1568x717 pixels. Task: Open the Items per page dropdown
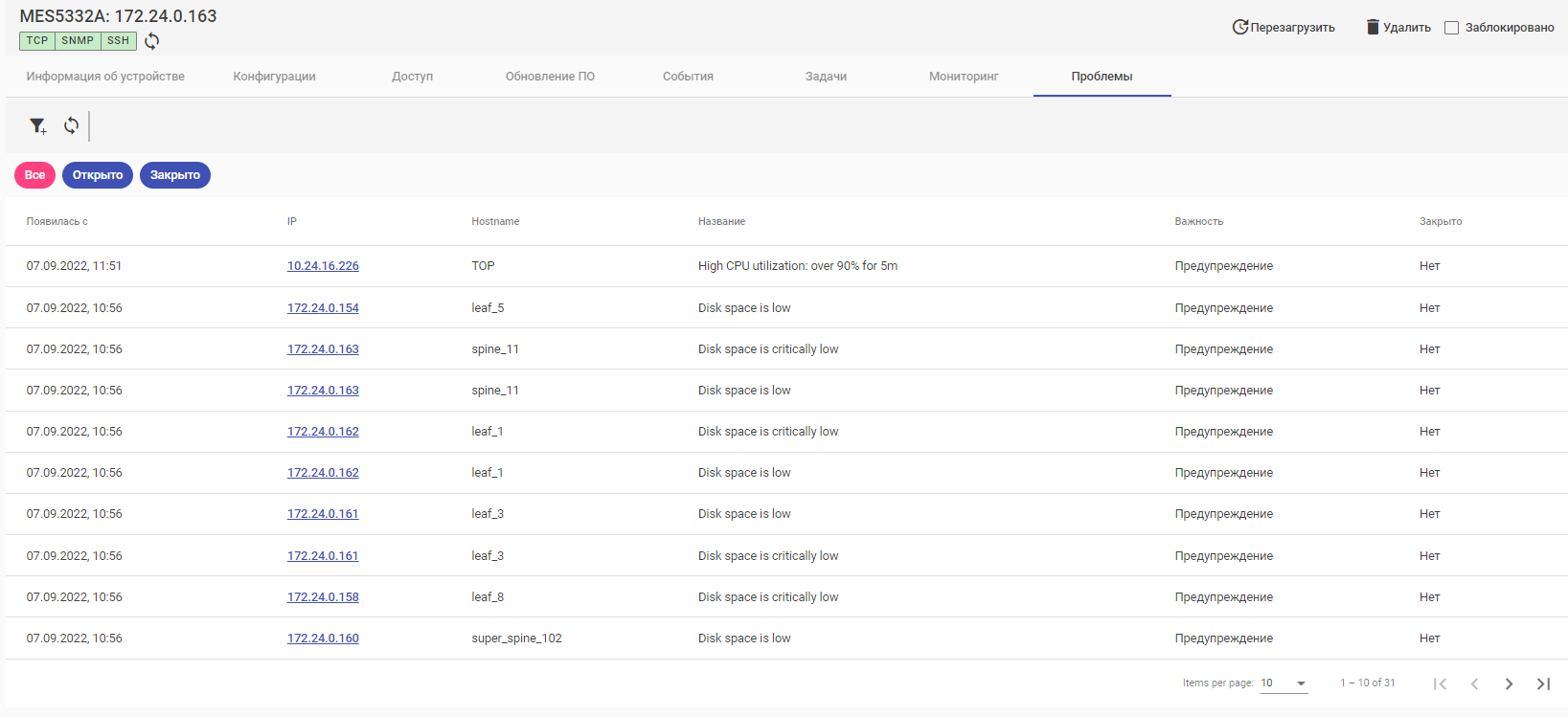(x=1284, y=683)
